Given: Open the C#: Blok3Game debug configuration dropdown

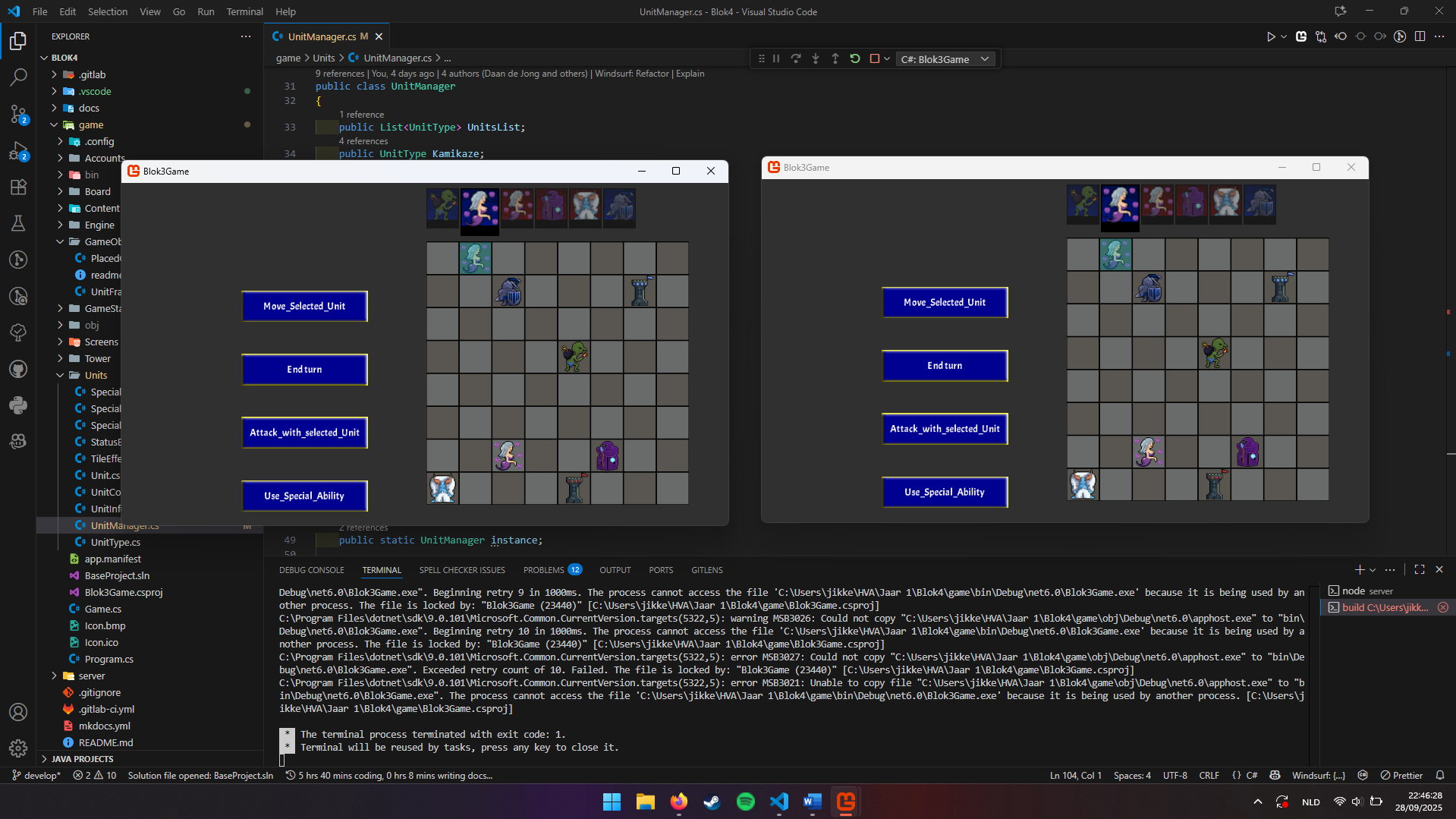Looking at the screenshot, I should point(945,59).
